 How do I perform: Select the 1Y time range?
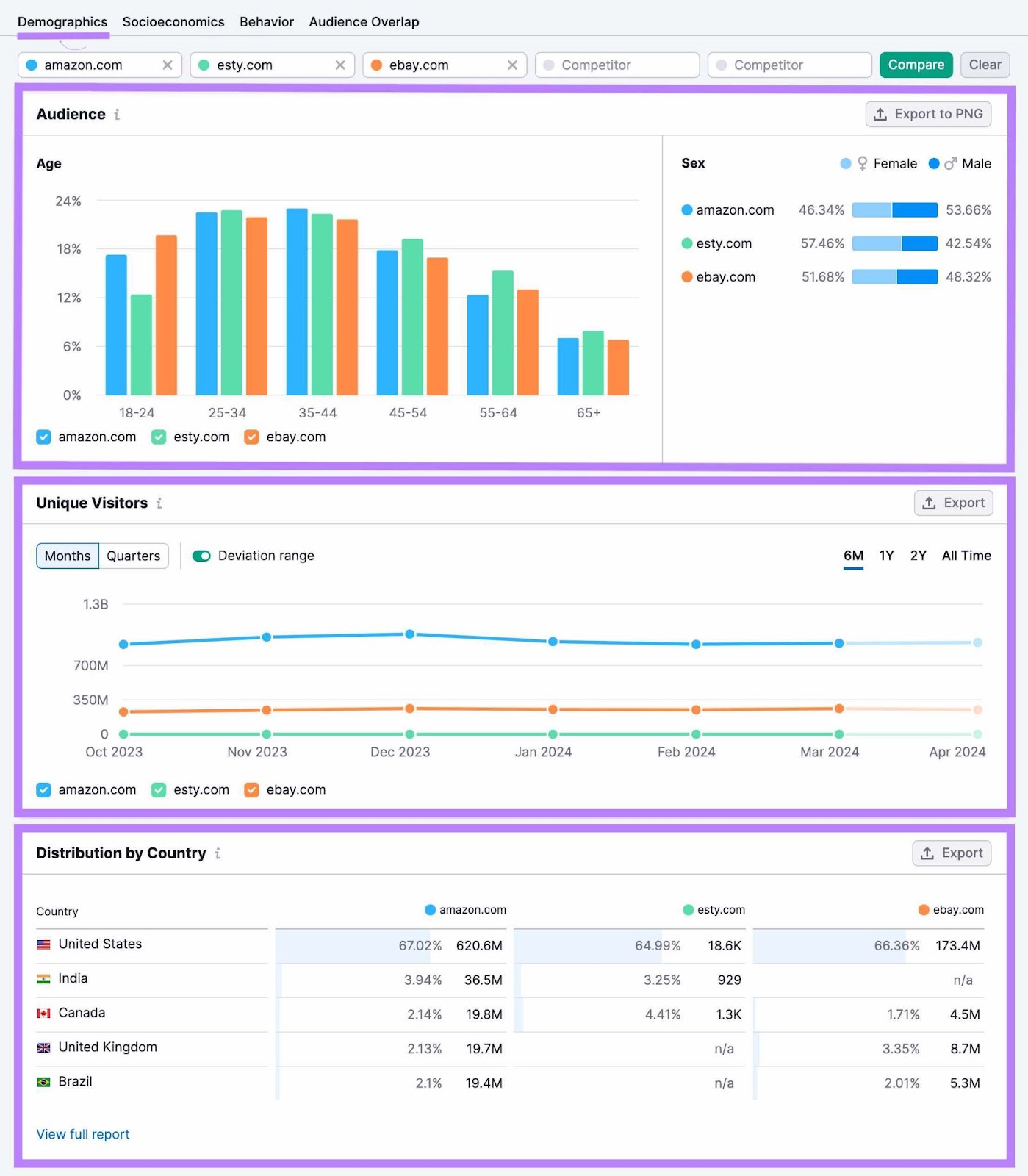pyautogui.click(x=886, y=556)
